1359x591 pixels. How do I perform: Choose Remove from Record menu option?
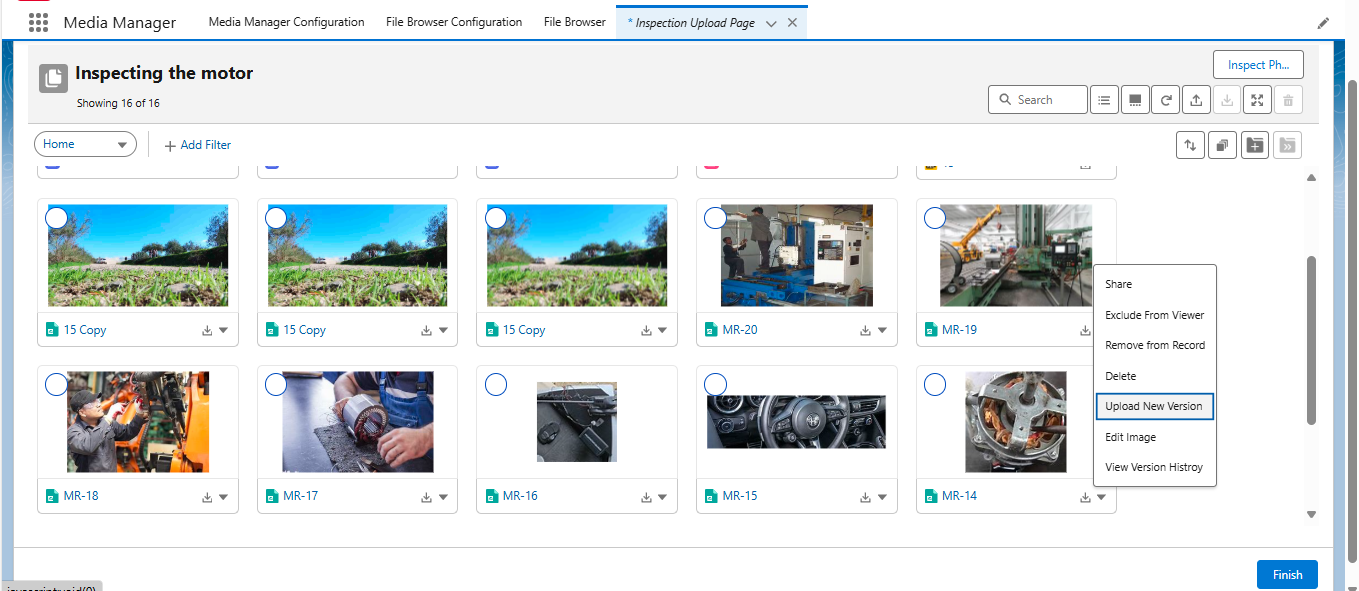point(1155,345)
